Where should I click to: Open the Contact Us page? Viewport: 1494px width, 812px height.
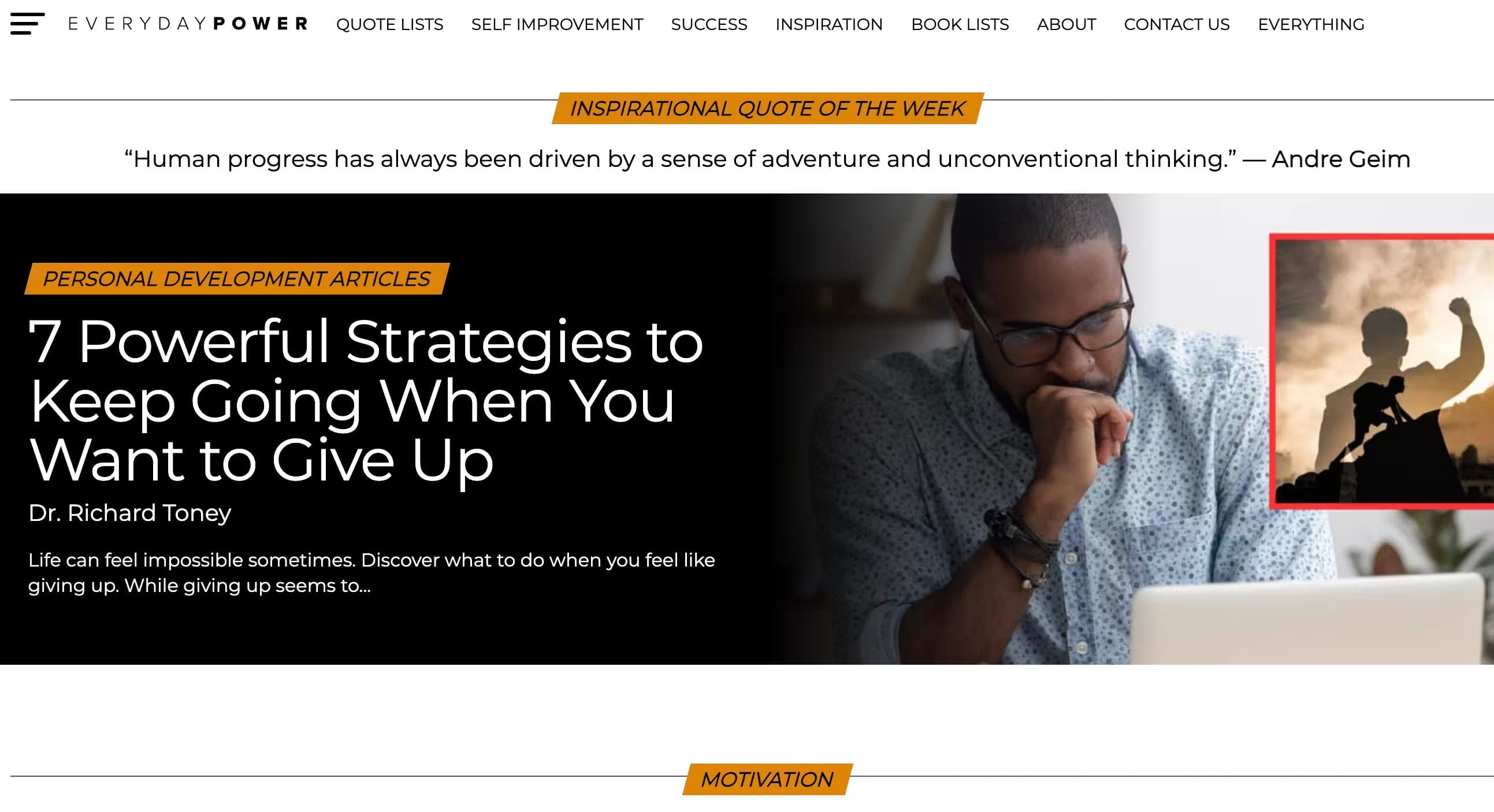pyautogui.click(x=1176, y=24)
